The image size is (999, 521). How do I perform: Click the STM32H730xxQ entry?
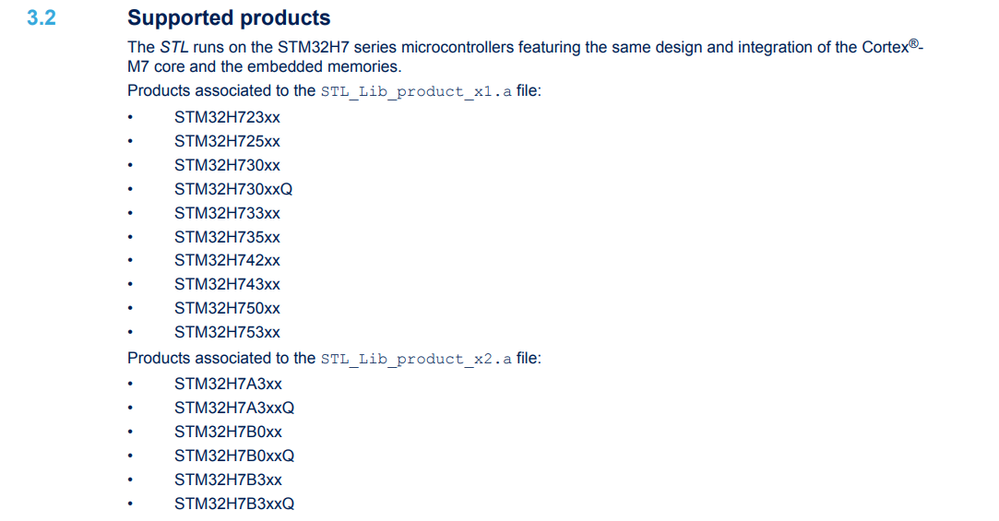click(234, 189)
